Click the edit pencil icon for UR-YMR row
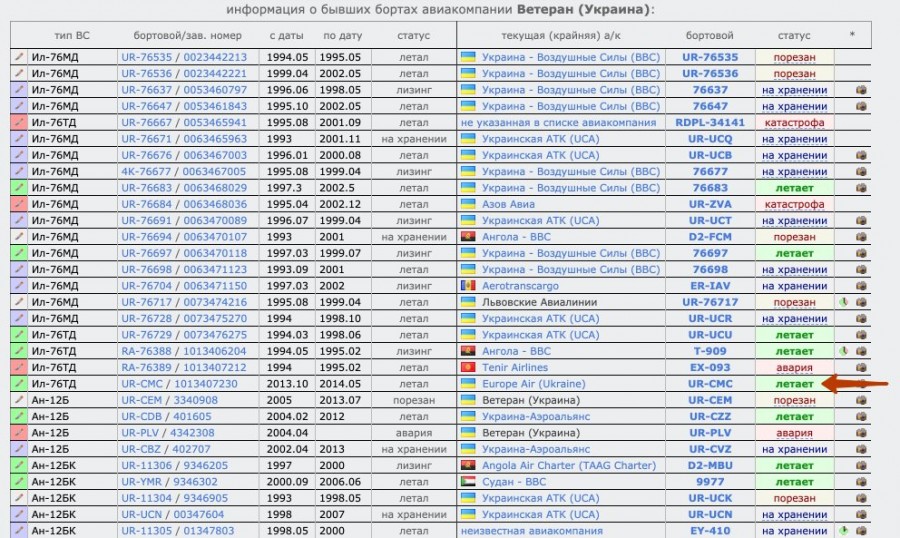900x538 pixels. tap(19, 482)
